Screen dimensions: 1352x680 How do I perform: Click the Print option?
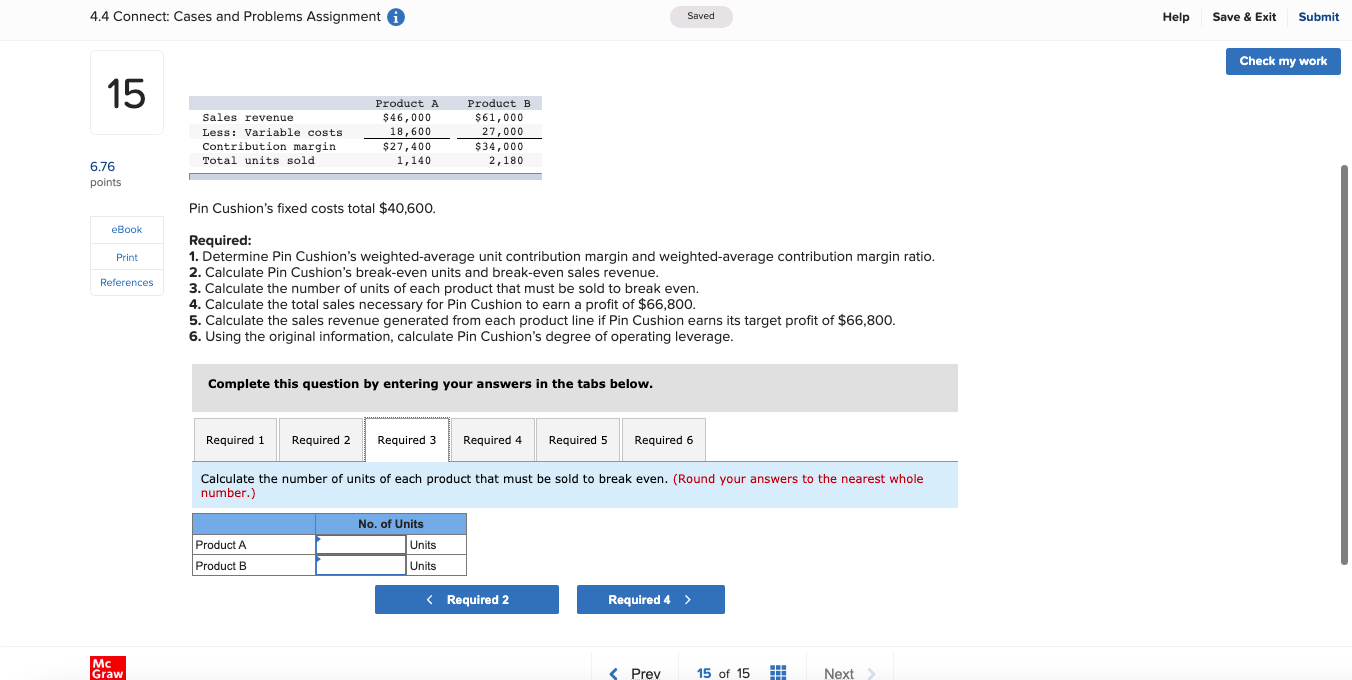coord(126,256)
